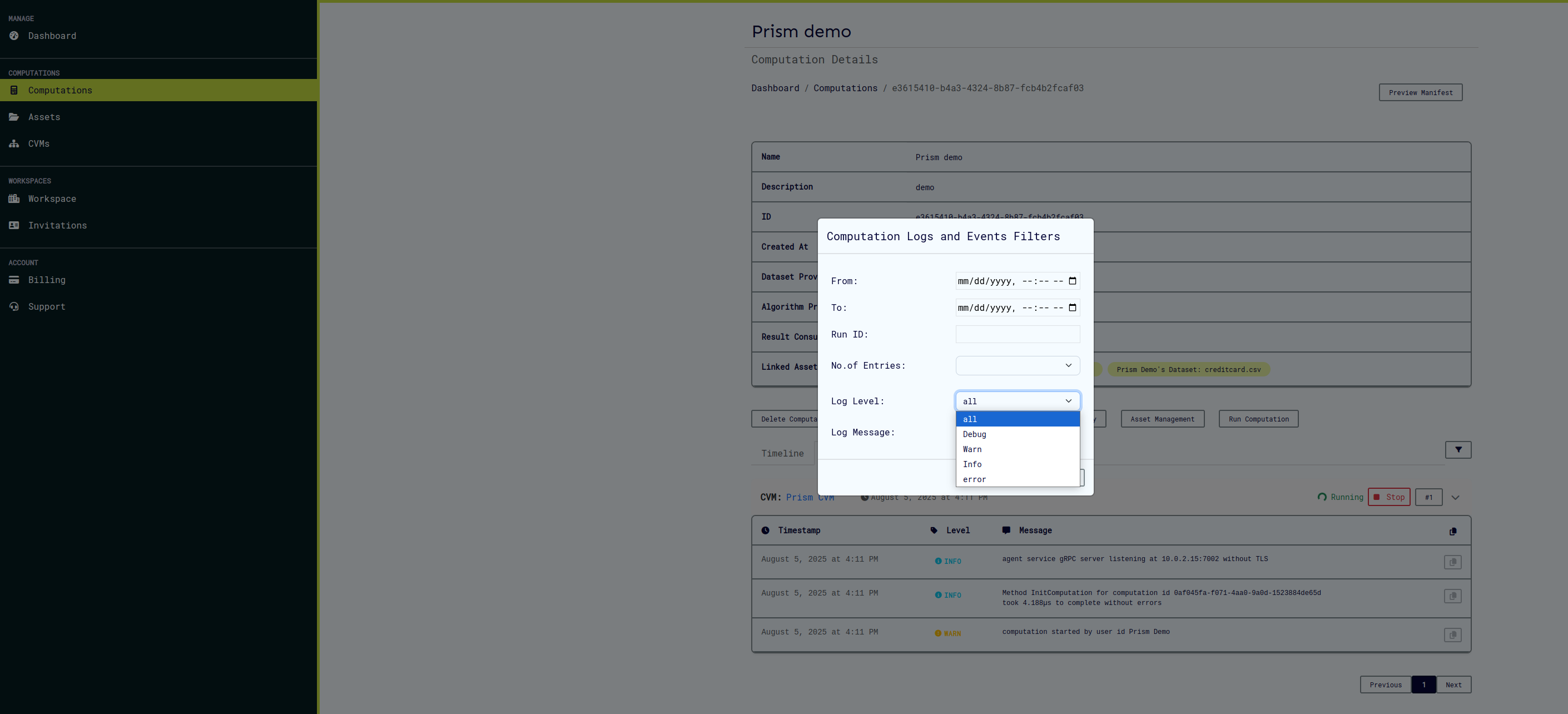
Task: Follow the Computations breadcrumb link
Action: click(845, 88)
